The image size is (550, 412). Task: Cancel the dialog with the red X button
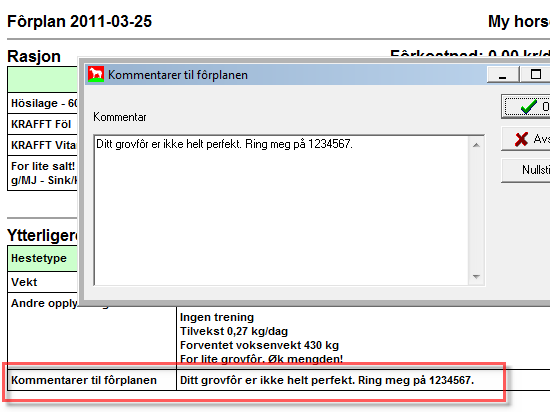point(526,139)
